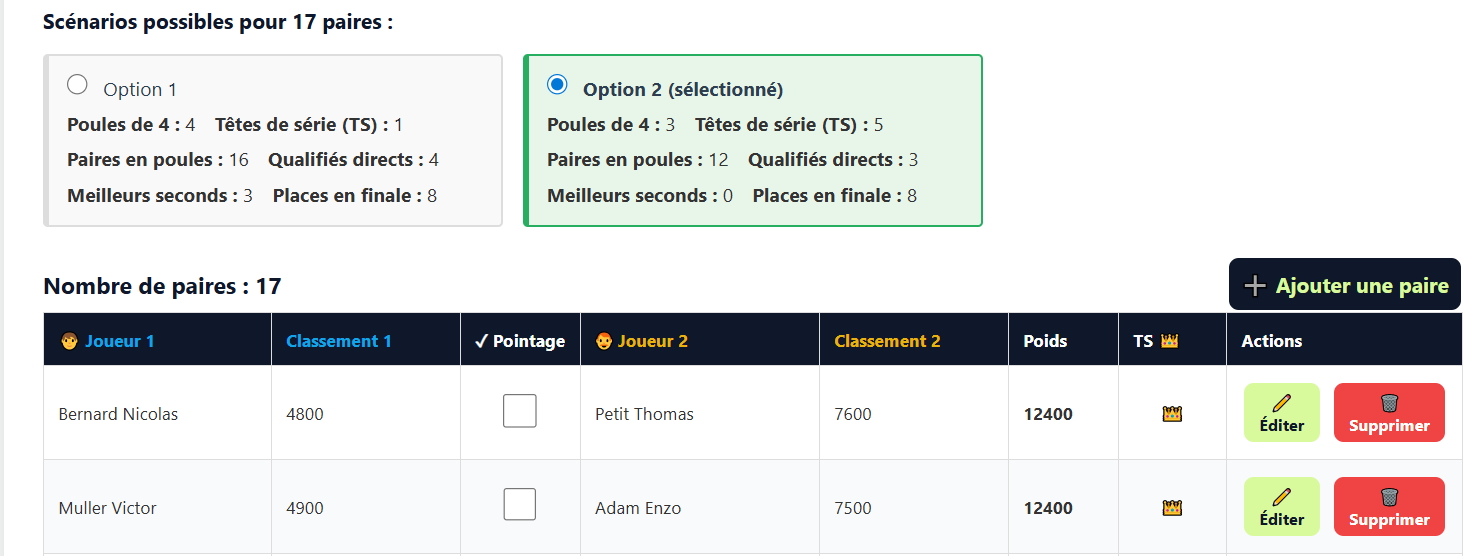Viewport: 1464px width, 556px height.
Task: Click the Pointage column header
Action: [520, 341]
